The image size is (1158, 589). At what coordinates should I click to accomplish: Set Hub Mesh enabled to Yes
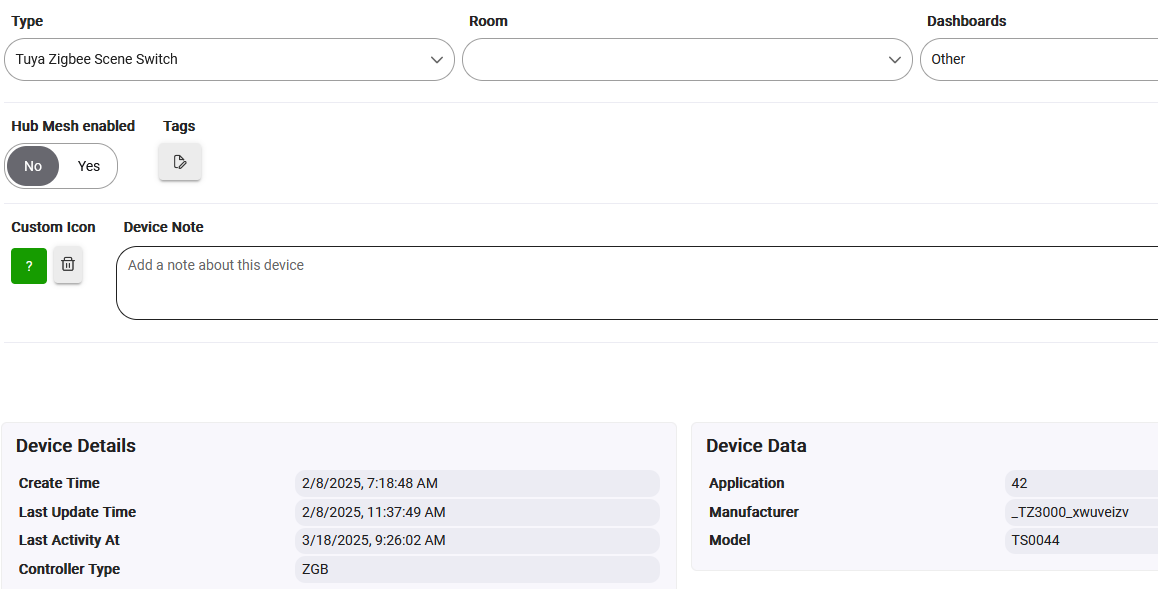pos(89,166)
